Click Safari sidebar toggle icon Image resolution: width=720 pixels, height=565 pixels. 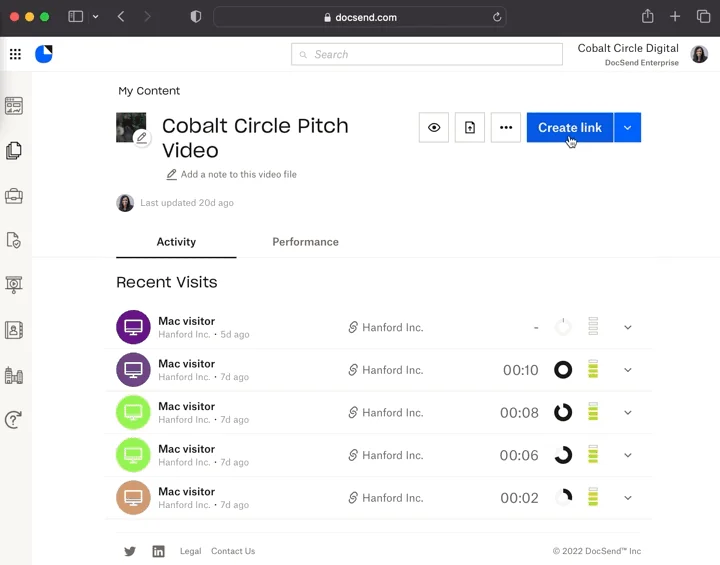(76, 17)
